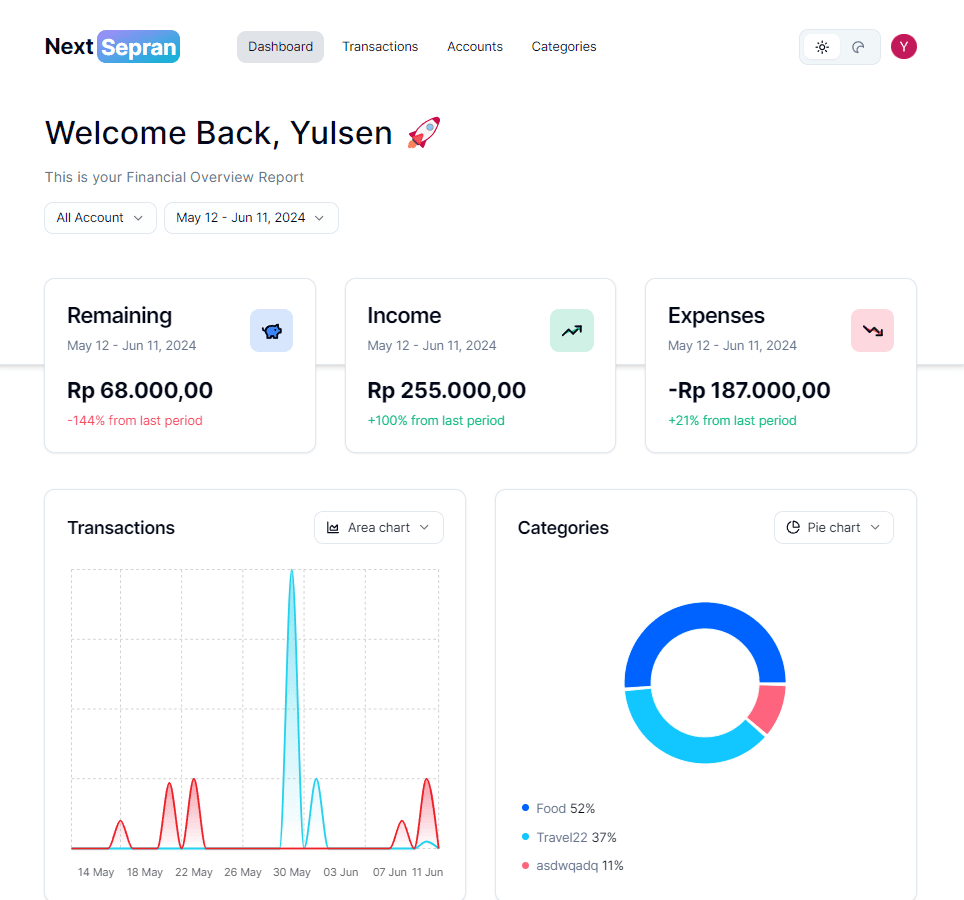Click the upward trend icon in Income card
Image resolution: width=964 pixels, height=900 pixels.
point(571,331)
